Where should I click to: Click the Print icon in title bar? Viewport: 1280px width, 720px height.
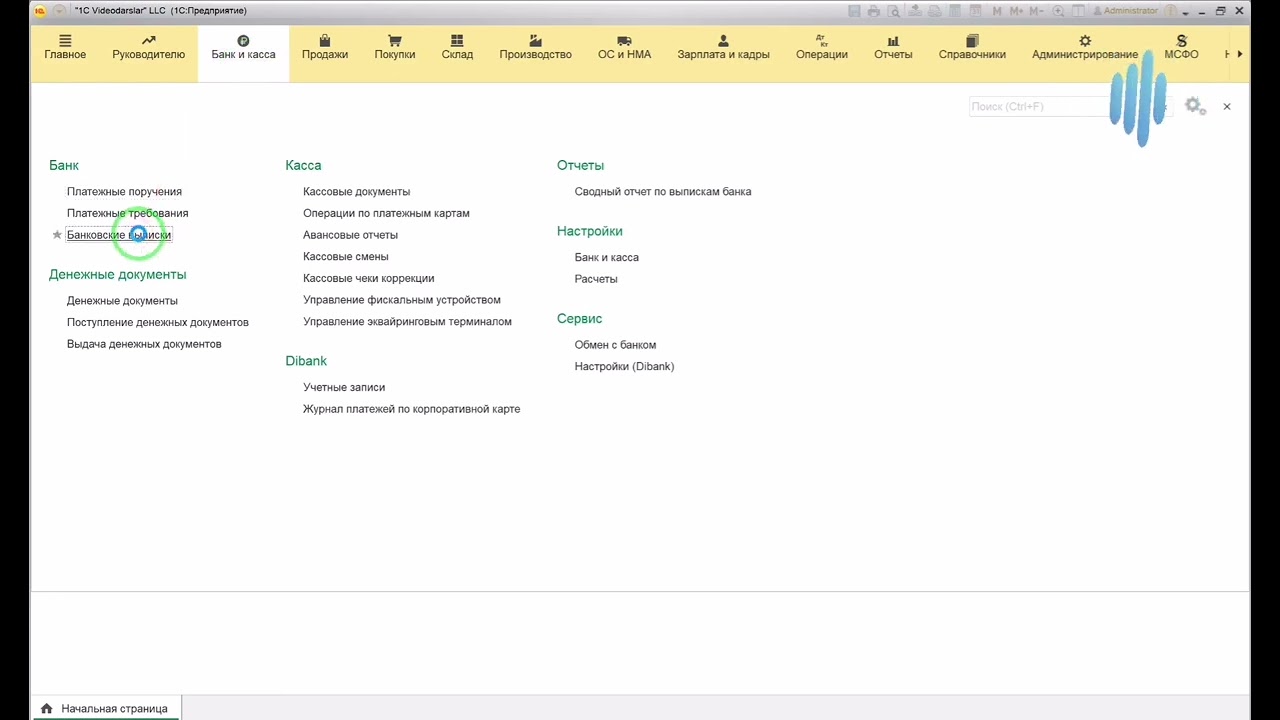coord(874,11)
